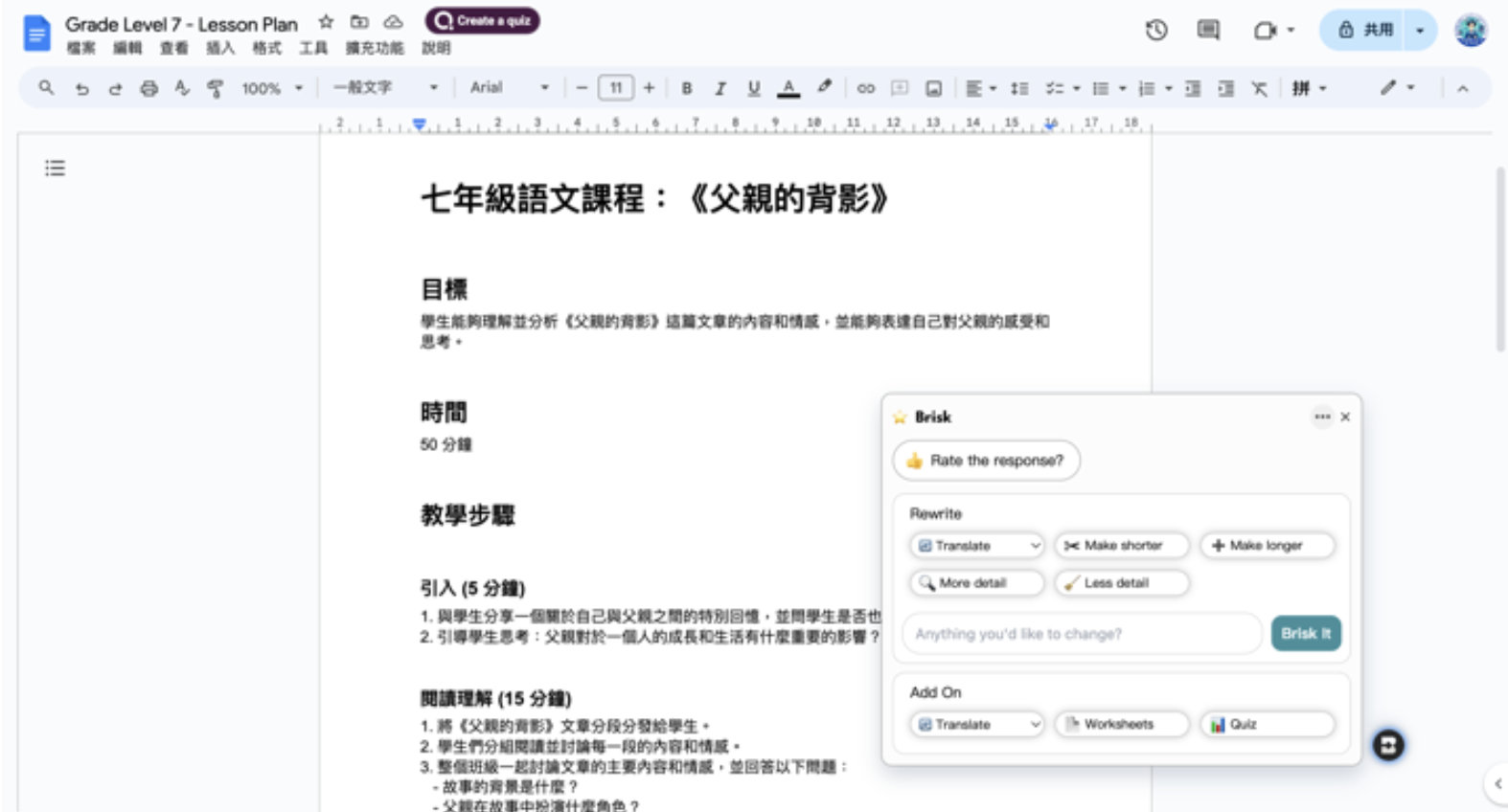Increase font size with plus
Viewport: 1508px width, 812px height.
point(649,88)
